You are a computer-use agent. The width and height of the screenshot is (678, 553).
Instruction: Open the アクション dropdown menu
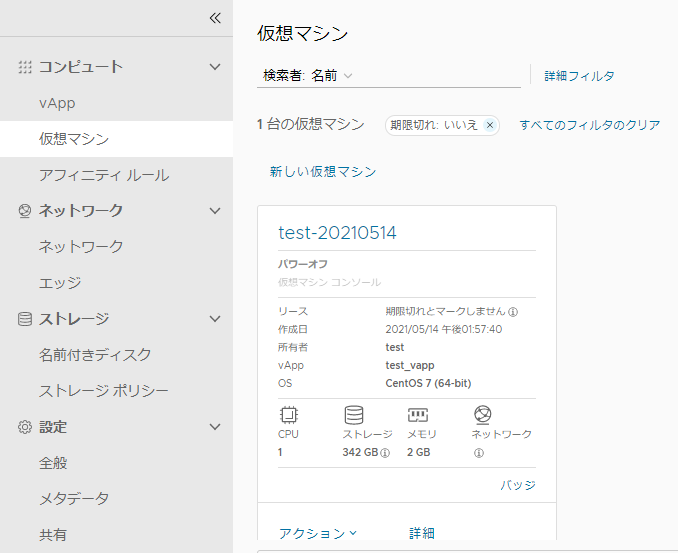click(x=318, y=534)
